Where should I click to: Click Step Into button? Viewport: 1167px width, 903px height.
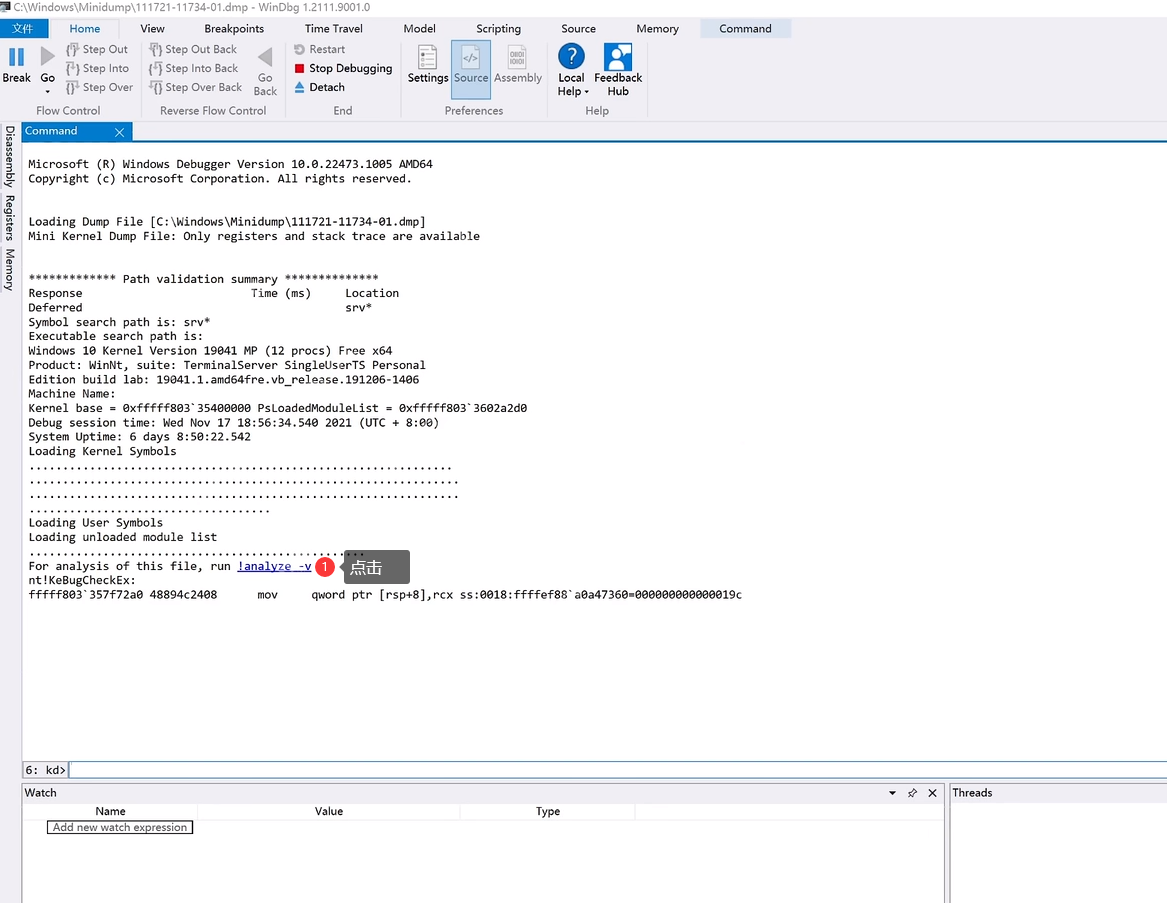tap(98, 68)
